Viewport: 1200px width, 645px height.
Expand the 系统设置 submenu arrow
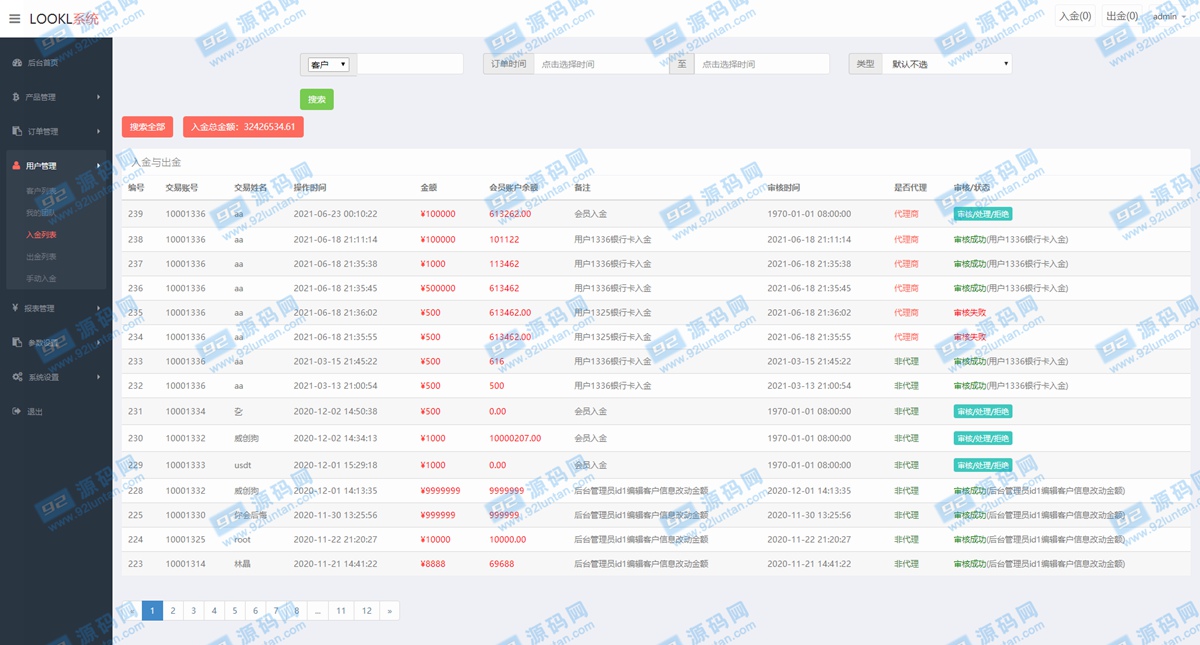click(x=98, y=377)
